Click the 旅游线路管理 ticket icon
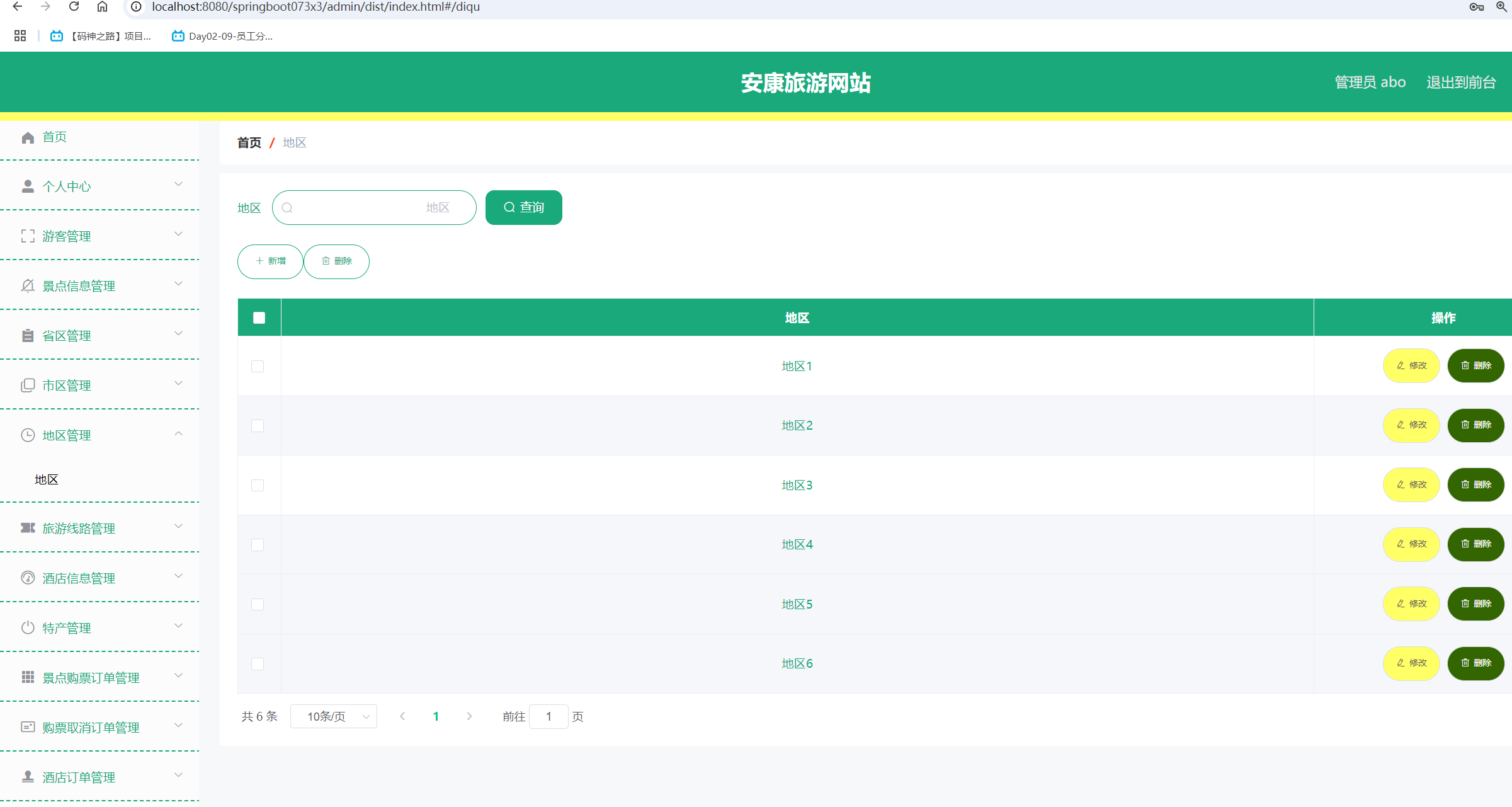 coord(28,528)
